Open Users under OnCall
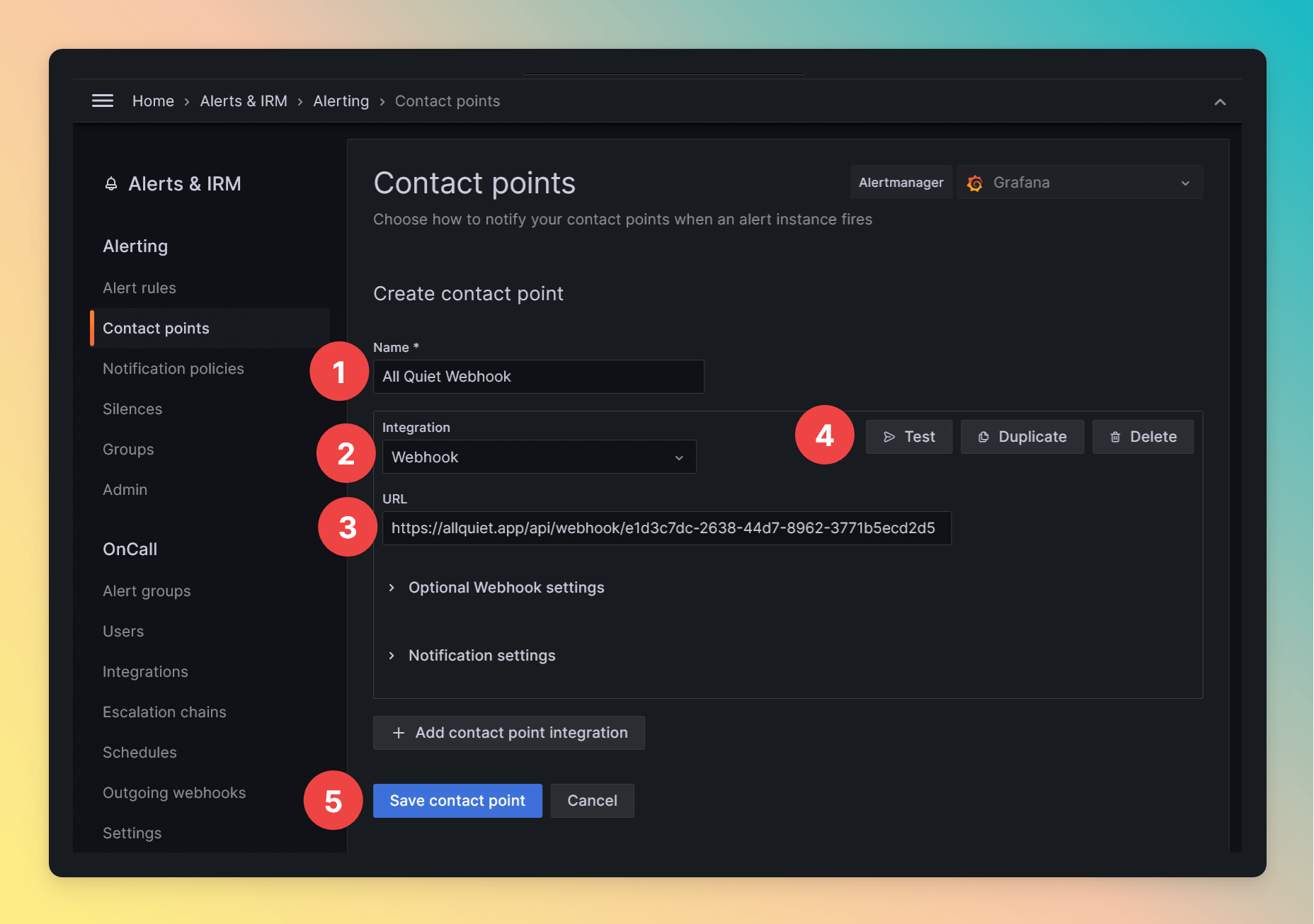The image size is (1314, 924). pos(123,632)
